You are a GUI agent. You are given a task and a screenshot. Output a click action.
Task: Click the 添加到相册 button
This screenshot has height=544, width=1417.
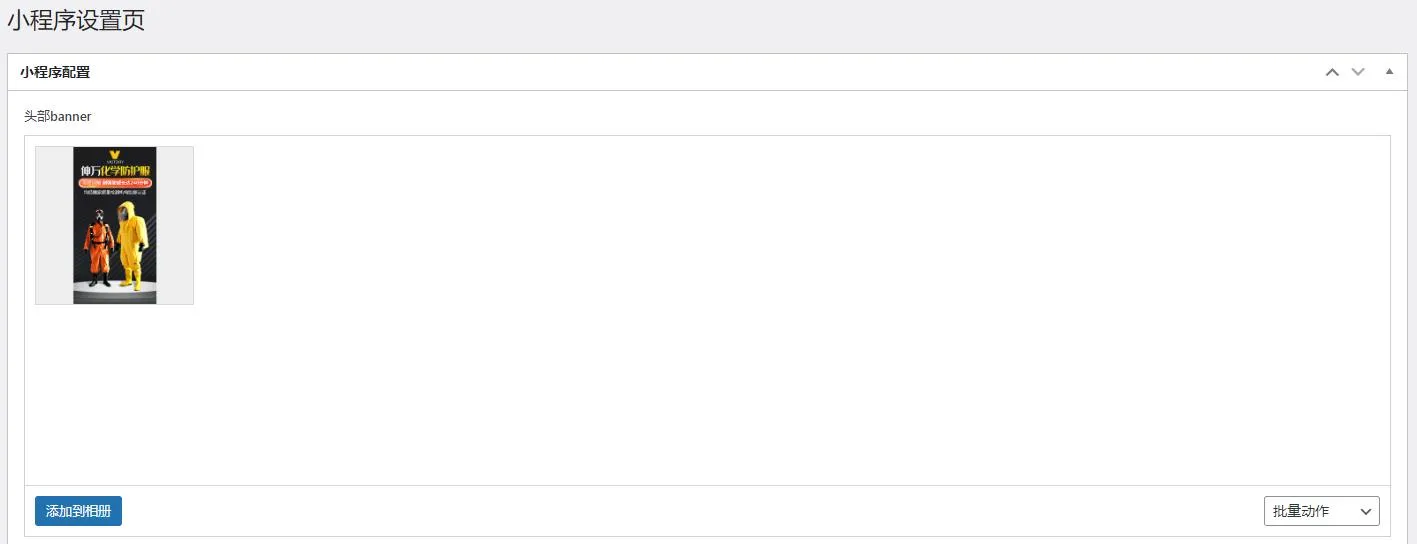coord(78,511)
